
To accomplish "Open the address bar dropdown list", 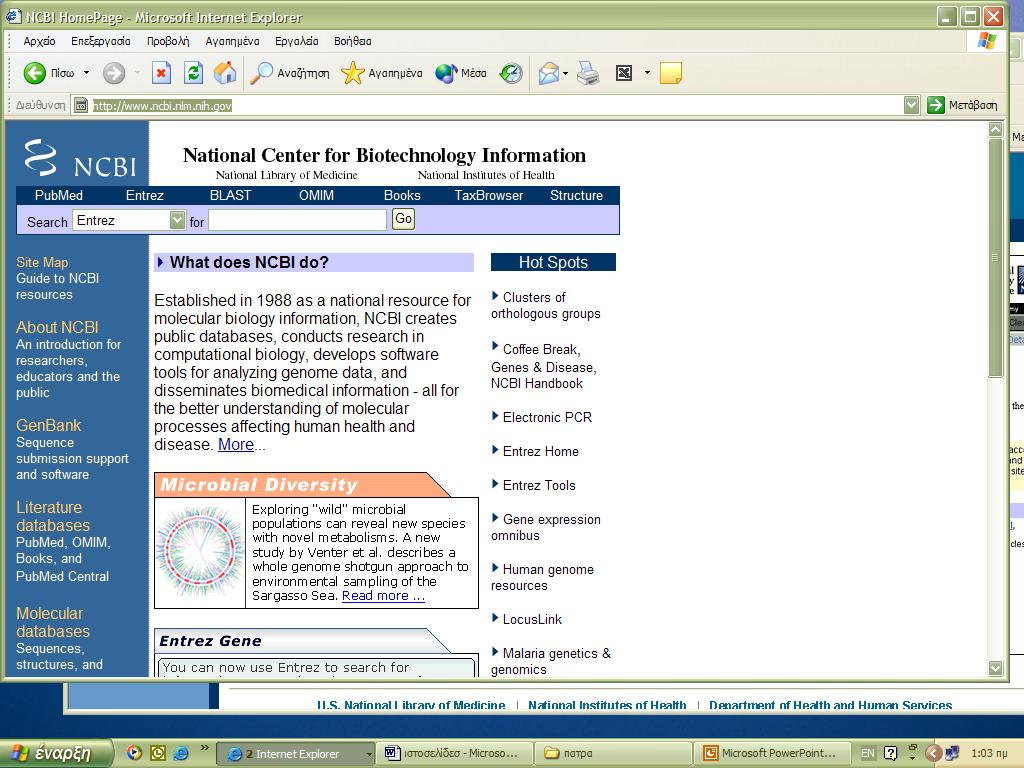I will (912, 104).
